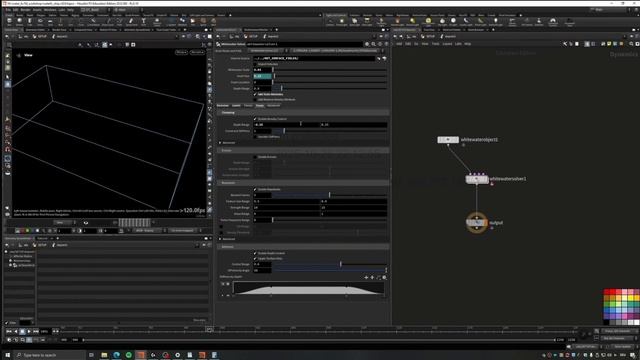Open the Auto Update dropdown at bottom right

point(623,347)
